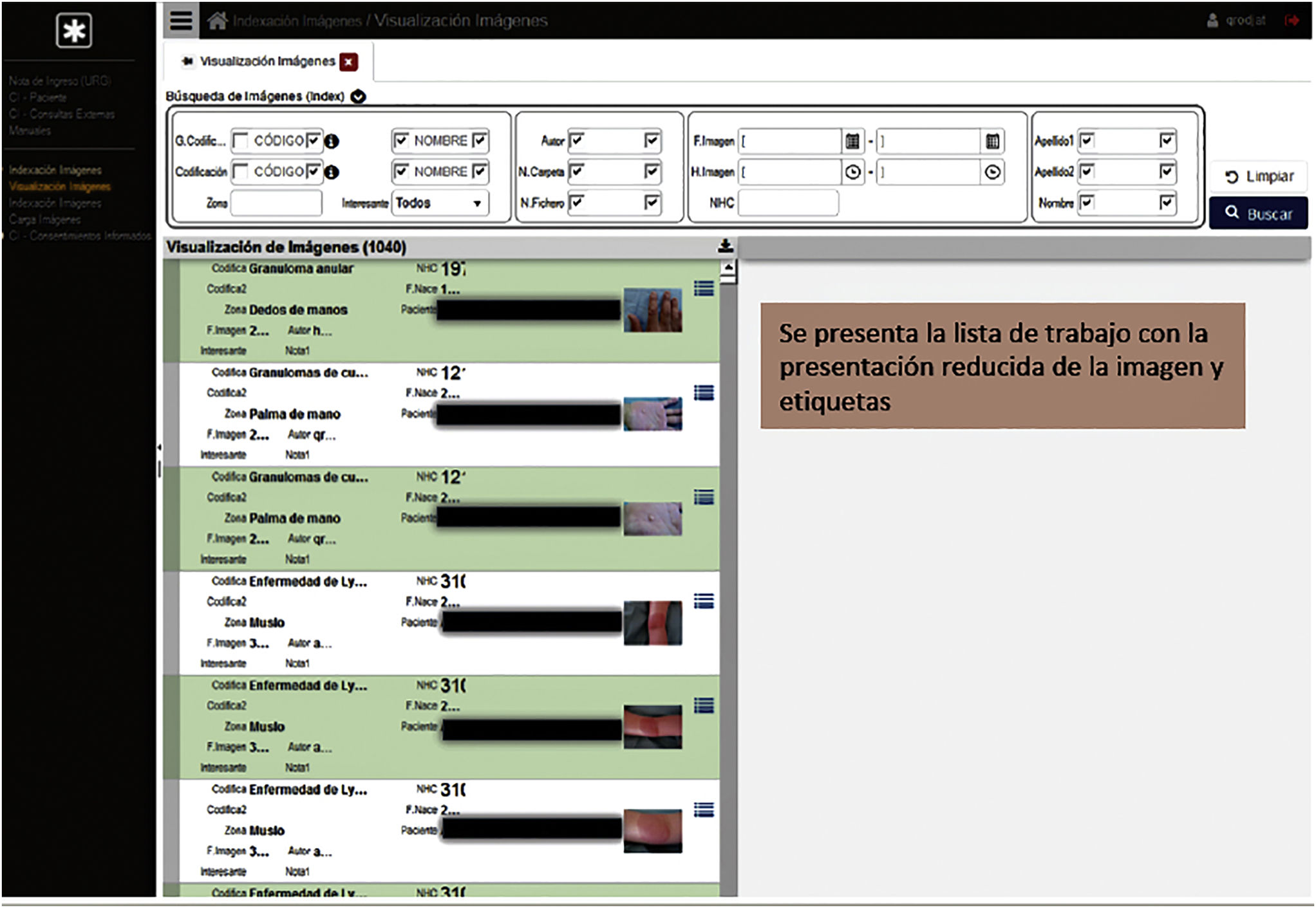This screenshot has width=1316, height=908.
Task: Click the download icon above image list
Action: tap(725, 246)
